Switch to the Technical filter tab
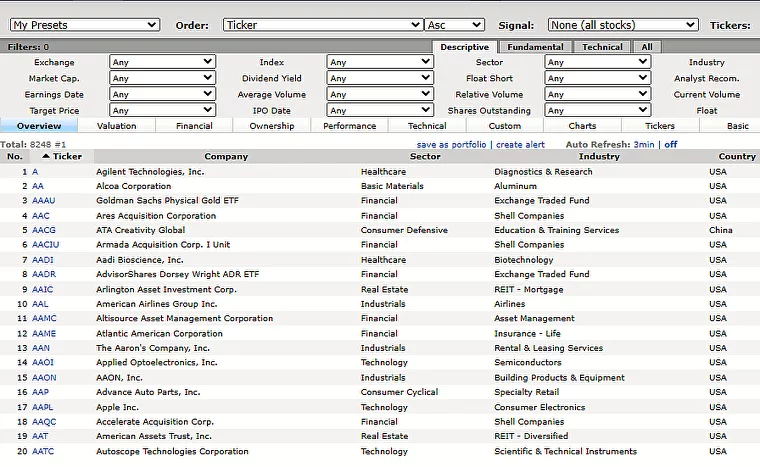 point(602,47)
